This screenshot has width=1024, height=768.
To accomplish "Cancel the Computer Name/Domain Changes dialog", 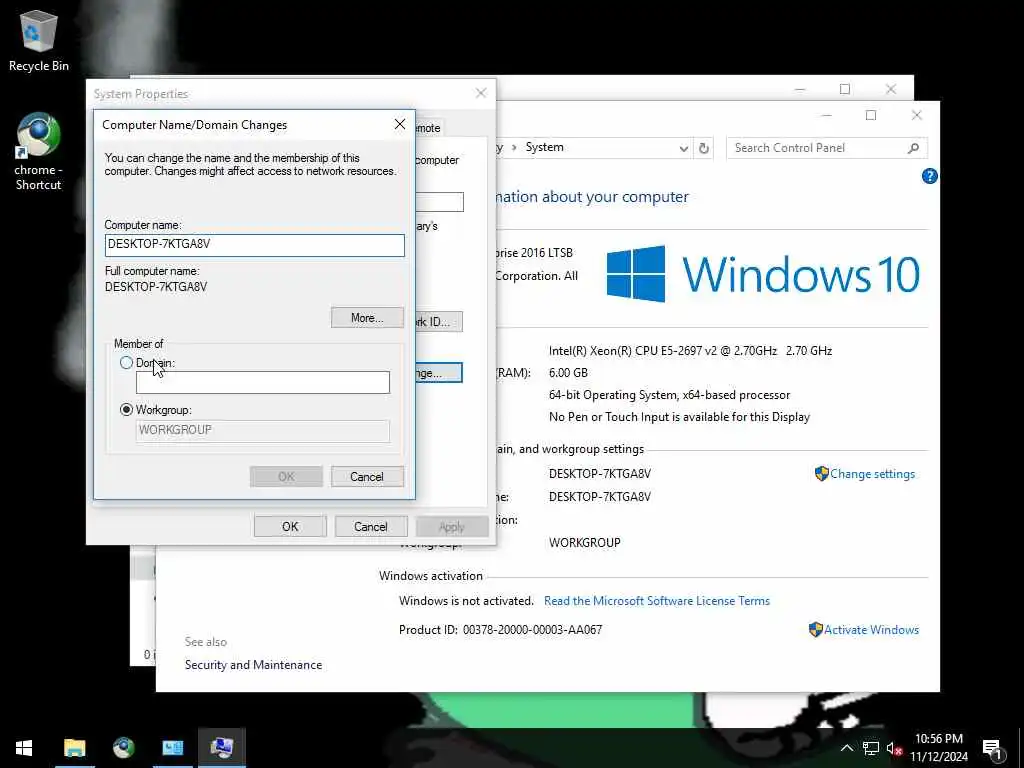I will (x=367, y=477).
